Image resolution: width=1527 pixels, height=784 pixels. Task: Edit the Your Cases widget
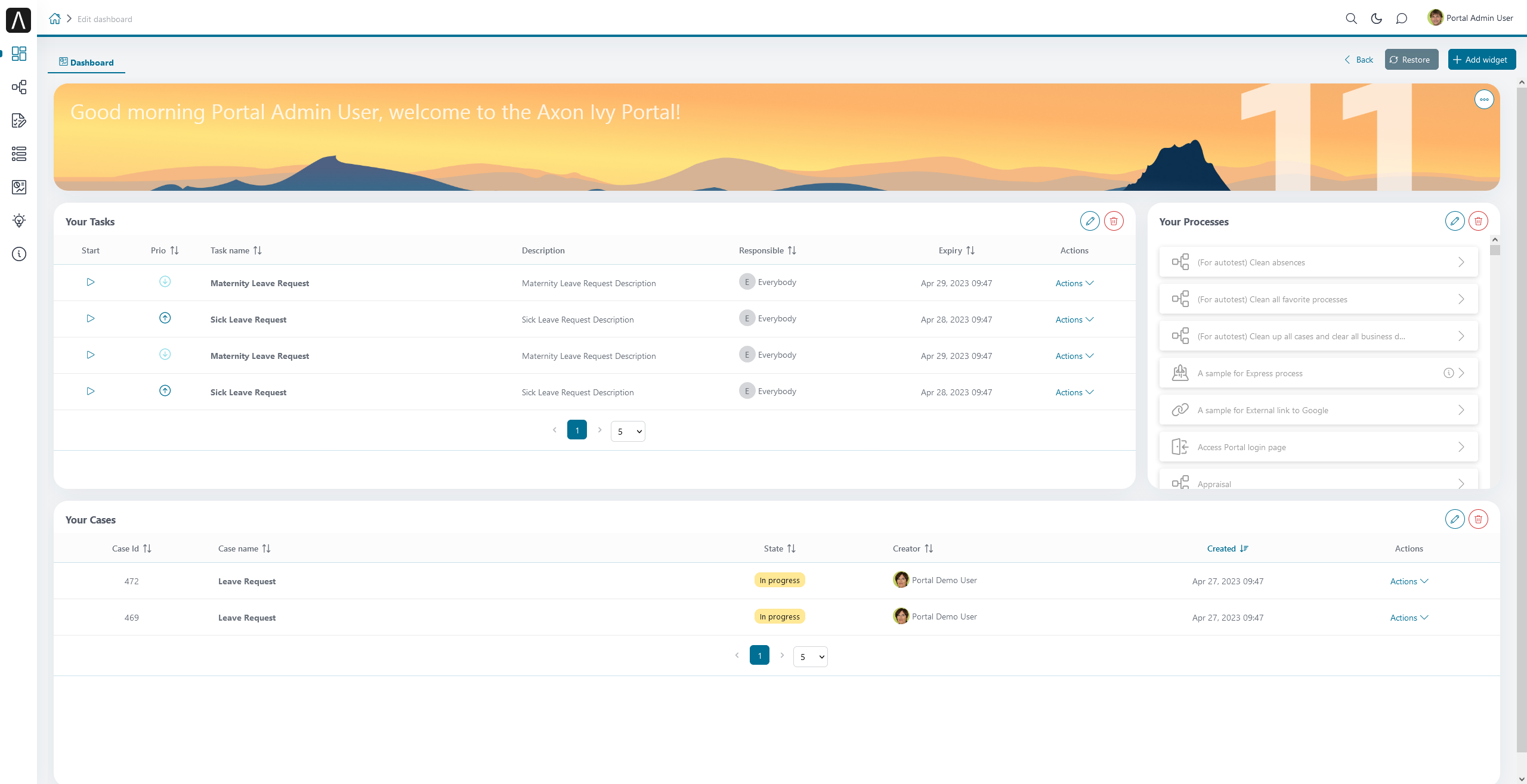[x=1455, y=519]
